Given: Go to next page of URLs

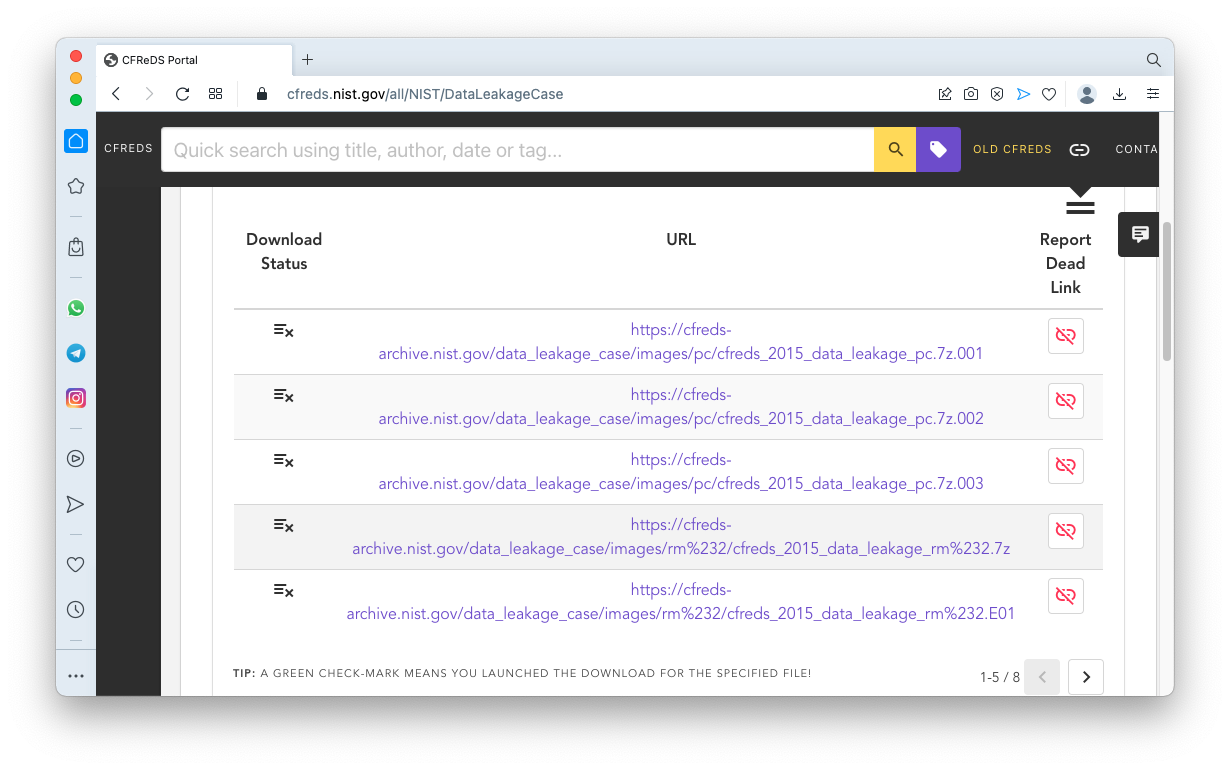Looking at the screenshot, I should (1085, 677).
